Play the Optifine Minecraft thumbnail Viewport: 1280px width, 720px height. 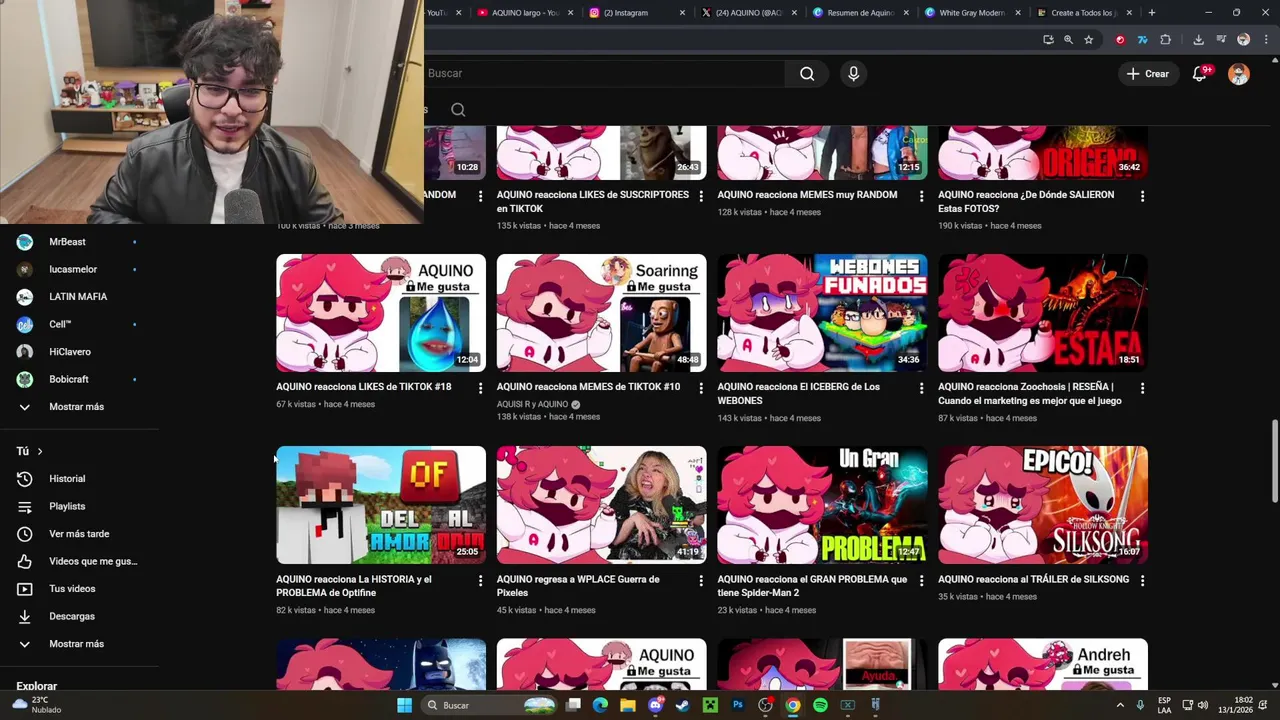click(x=381, y=505)
